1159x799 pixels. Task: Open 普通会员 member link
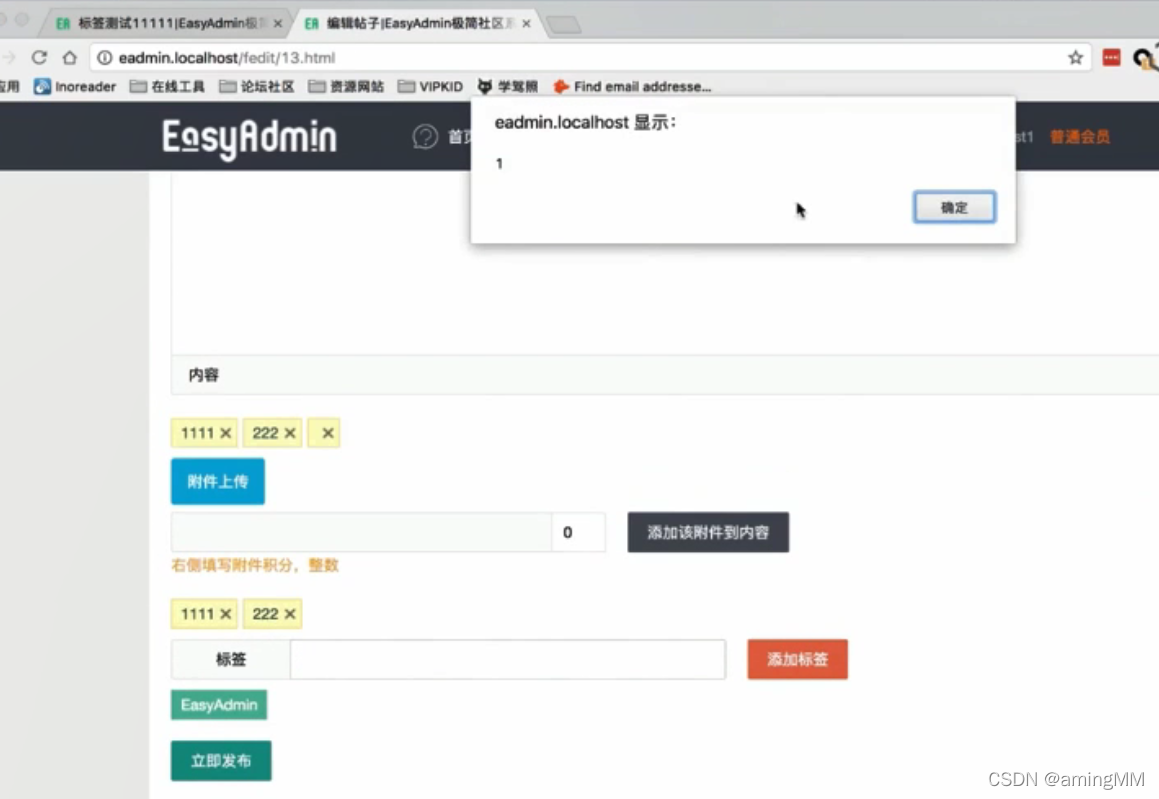coord(1079,137)
